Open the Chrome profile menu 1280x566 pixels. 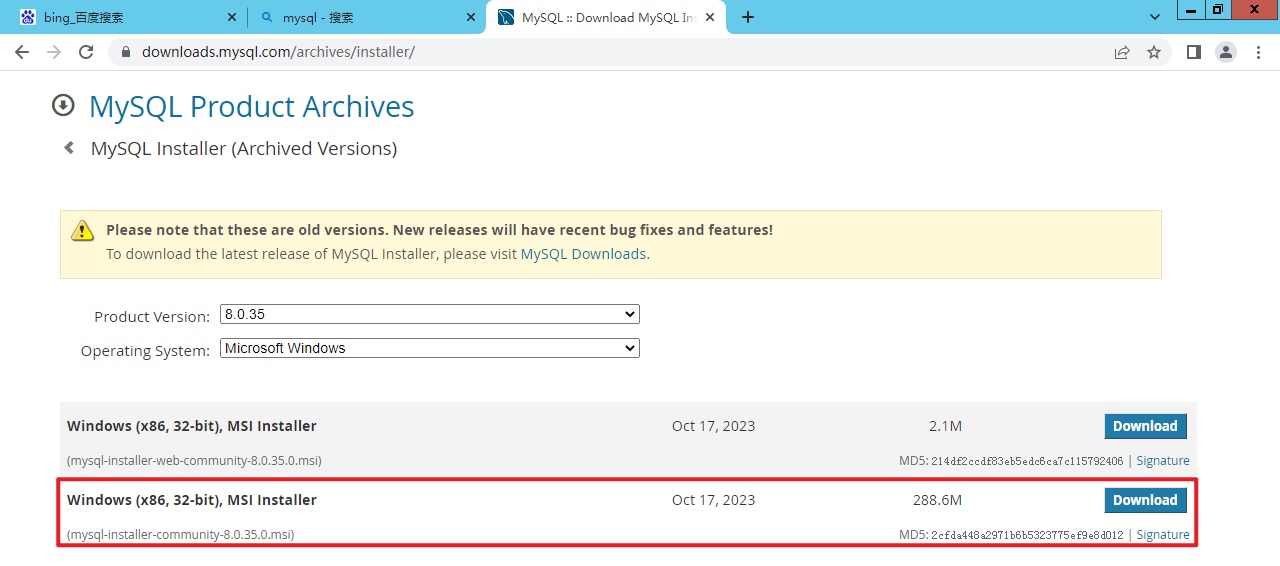click(1226, 52)
